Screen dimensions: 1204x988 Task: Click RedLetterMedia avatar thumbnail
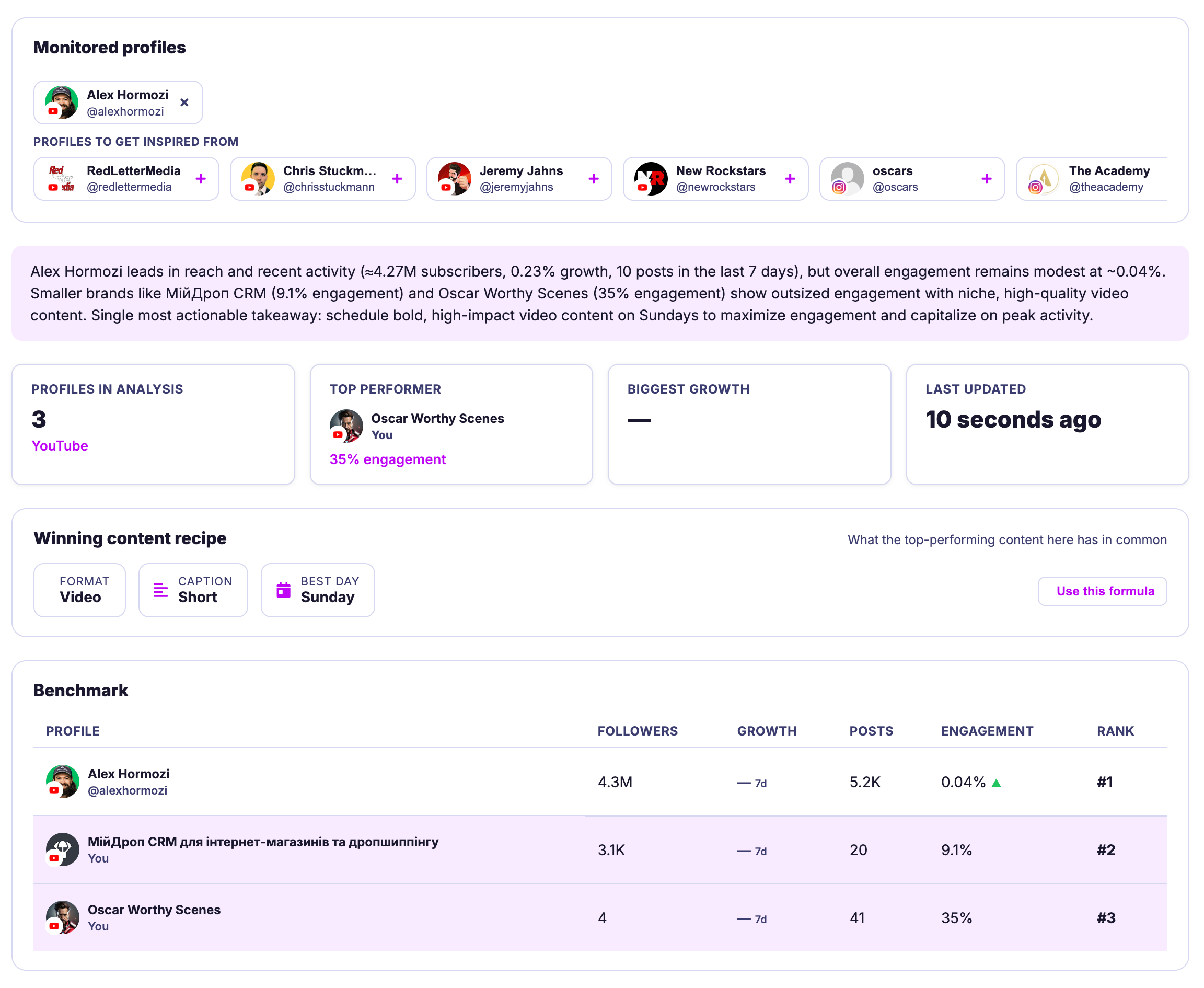(x=62, y=179)
